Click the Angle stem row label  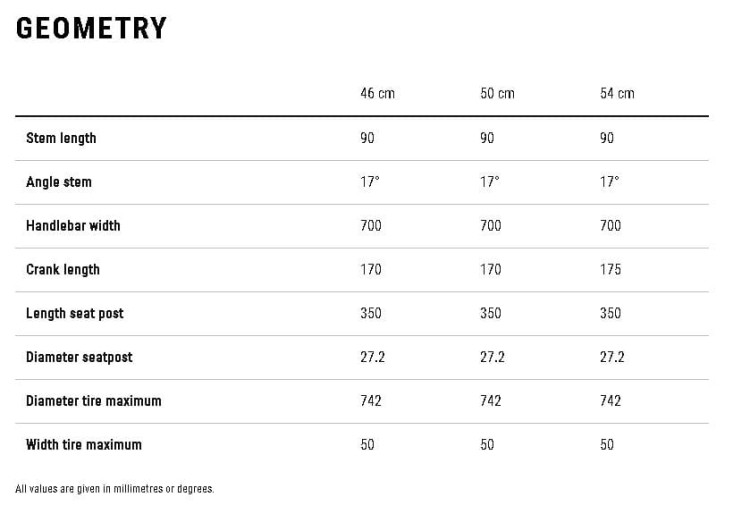click(59, 182)
